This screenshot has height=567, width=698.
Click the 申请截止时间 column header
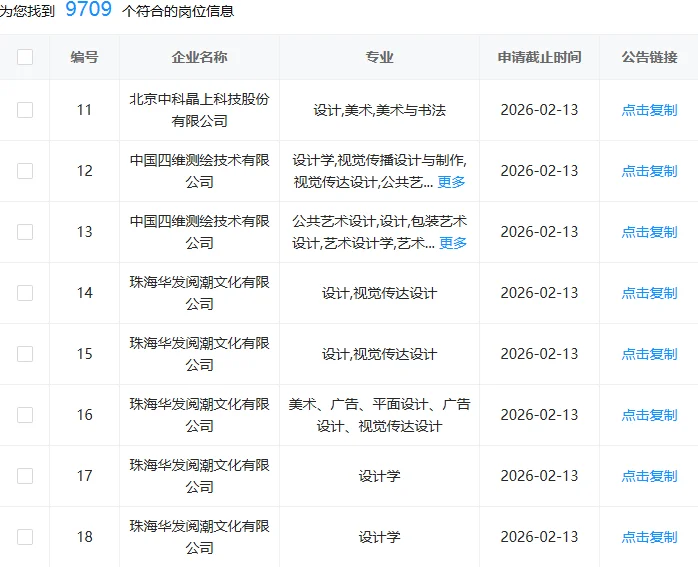click(x=539, y=57)
